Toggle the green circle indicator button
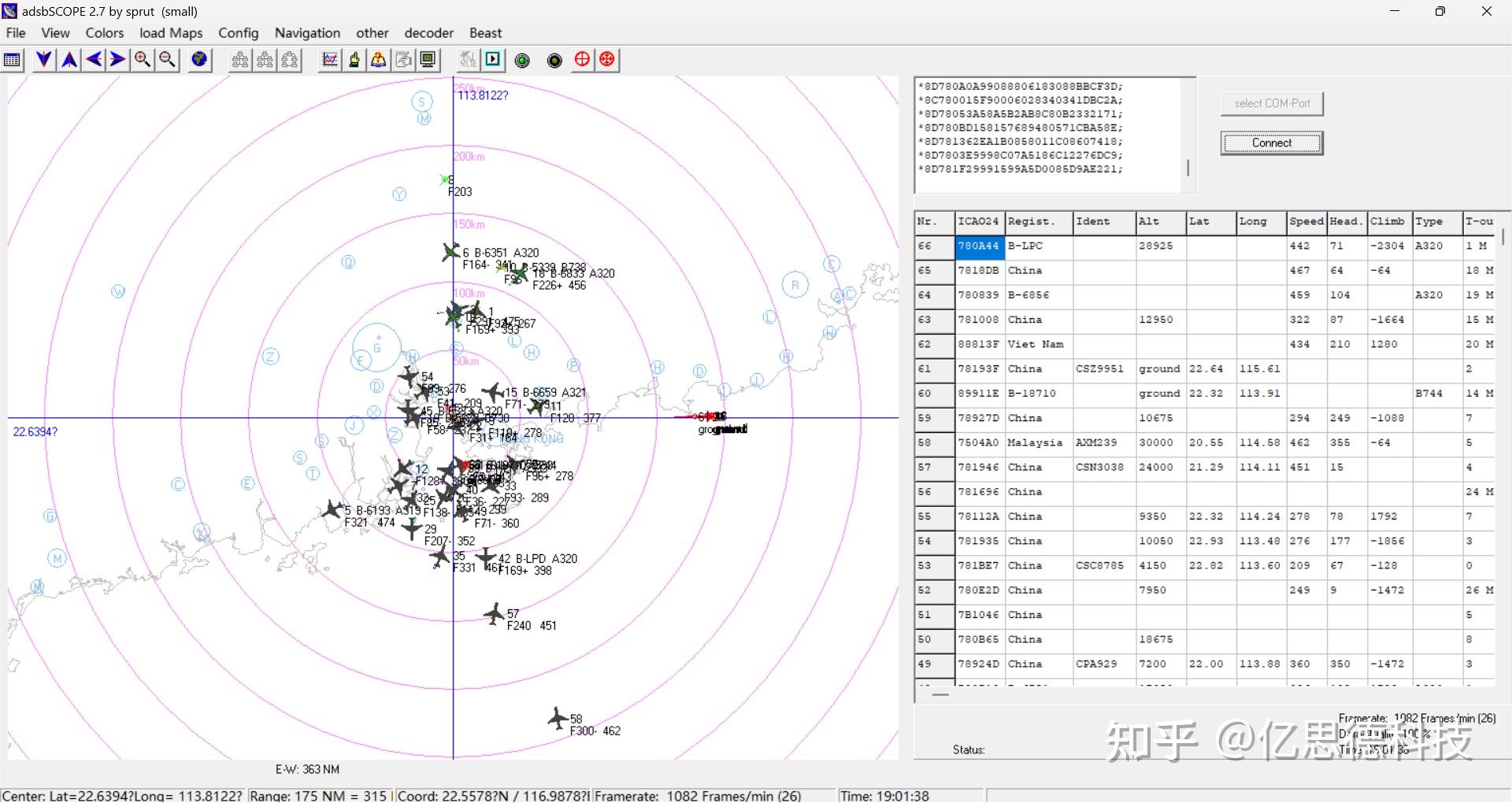The height and width of the screenshot is (803, 1512). 522,61
